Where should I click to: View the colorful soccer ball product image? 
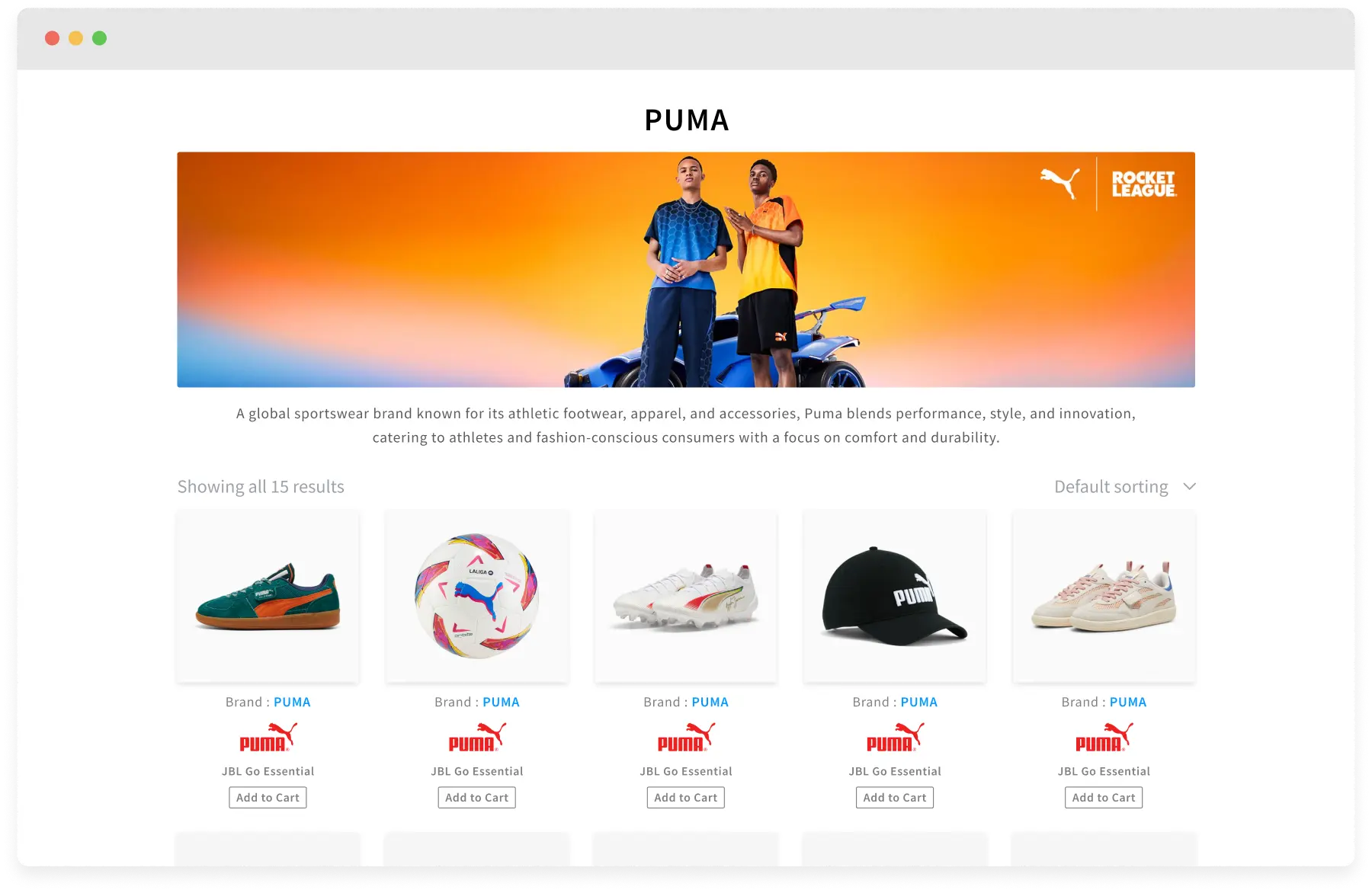coord(477,597)
